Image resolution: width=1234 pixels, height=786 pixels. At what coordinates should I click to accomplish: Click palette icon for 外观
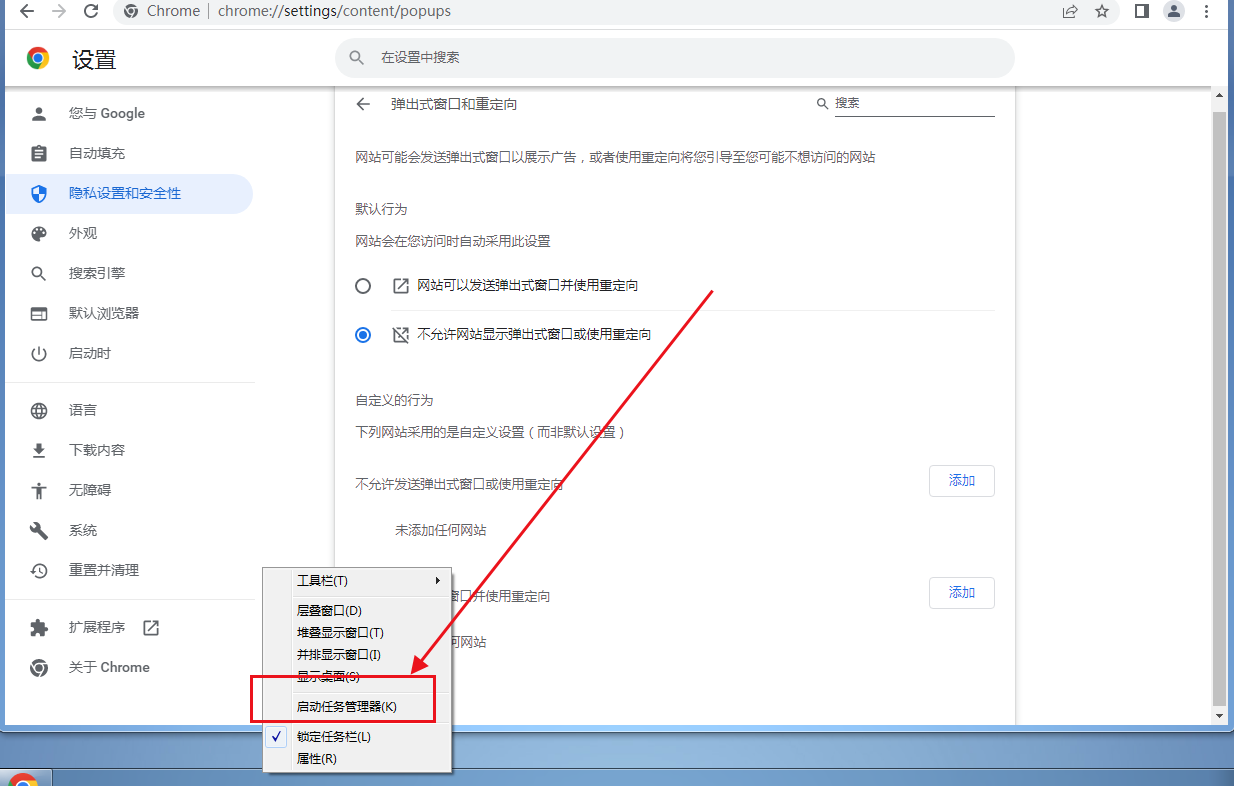click(x=39, y=233)
